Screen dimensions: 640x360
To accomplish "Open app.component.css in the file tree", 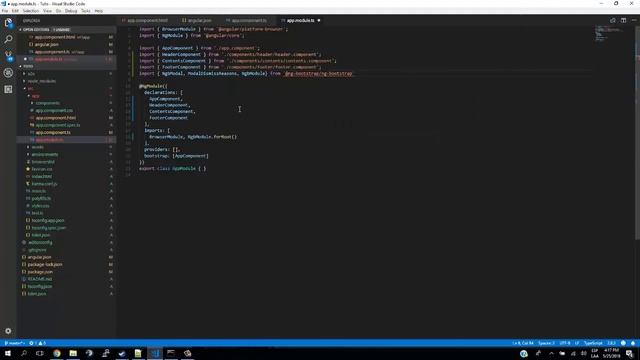I will (x=54, y=111).
